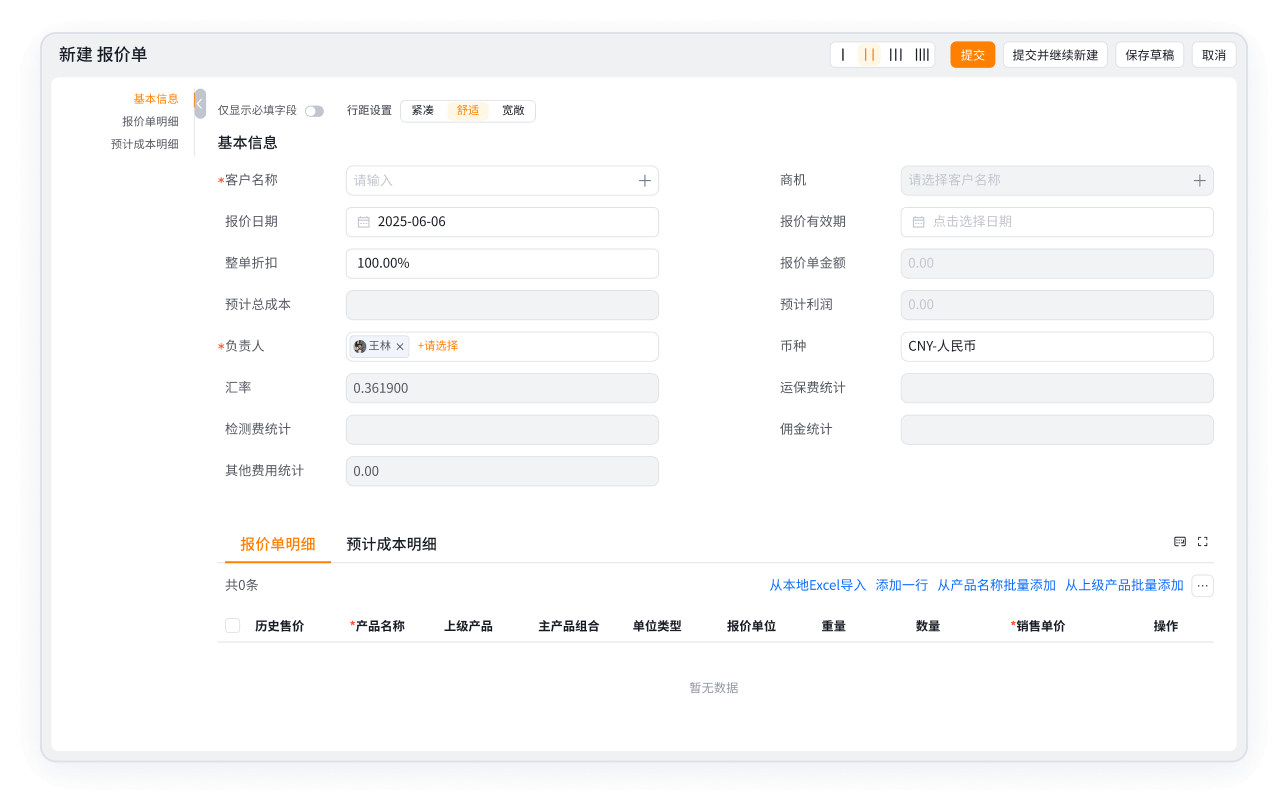Click the 预计总成本 field
The width and height of the screenshot is (1288, 811).
click(x=502, y=305)
